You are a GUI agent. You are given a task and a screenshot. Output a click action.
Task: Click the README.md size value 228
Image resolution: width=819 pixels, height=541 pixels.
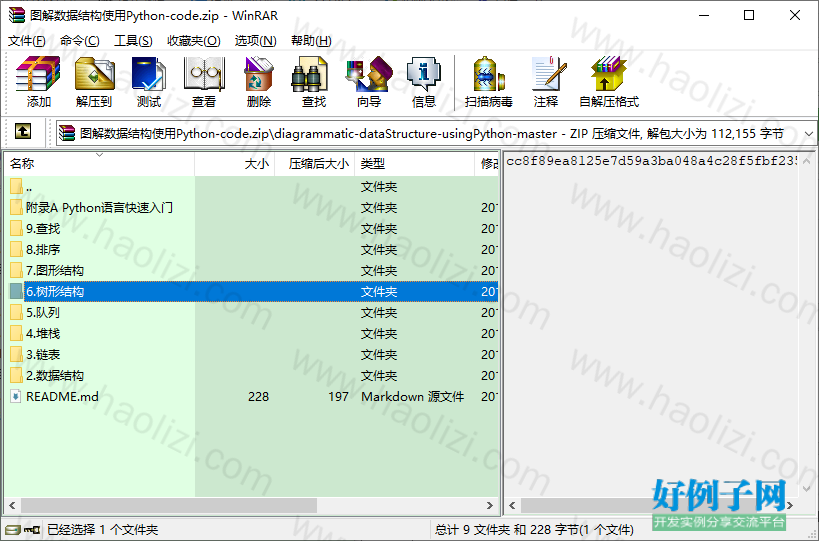click(x=259, y=396)
